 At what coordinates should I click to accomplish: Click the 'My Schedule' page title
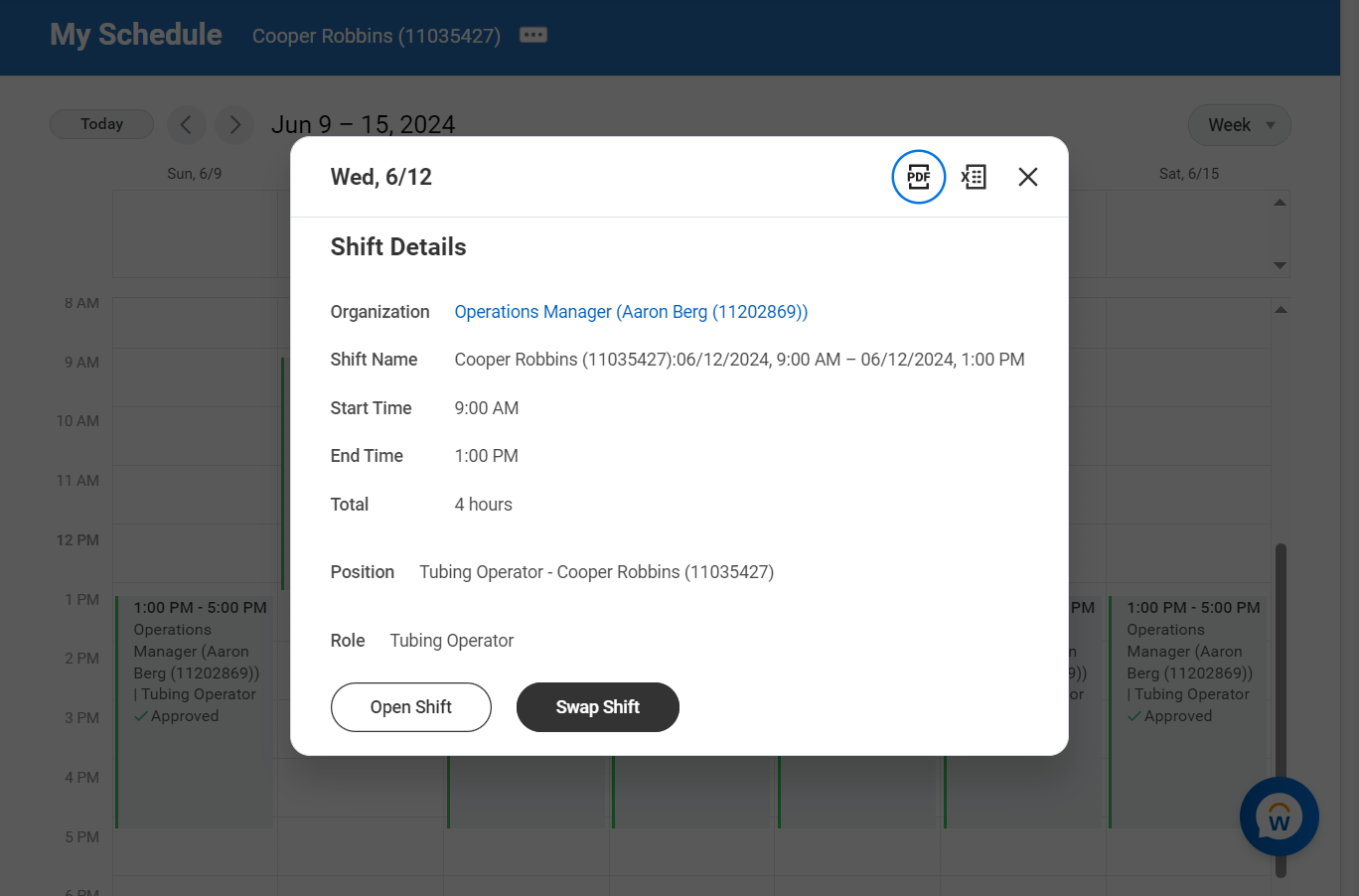tap(136, 35)
